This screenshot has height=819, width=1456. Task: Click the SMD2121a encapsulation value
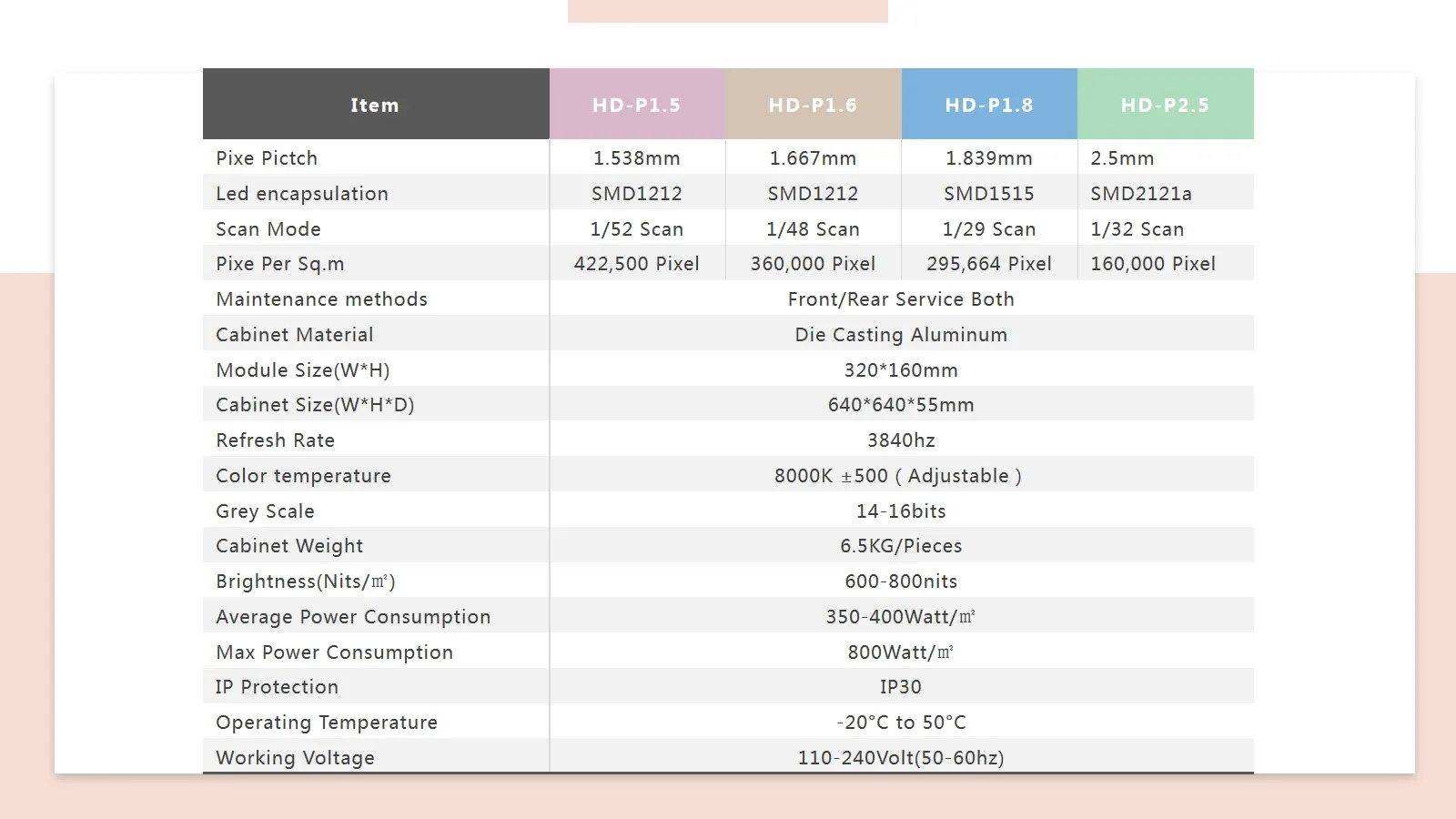1141,194
